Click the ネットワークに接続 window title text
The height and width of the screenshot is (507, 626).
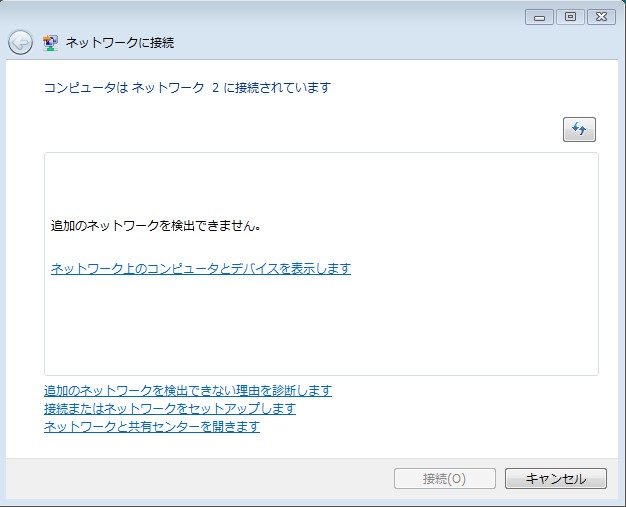tap(120, 43)
